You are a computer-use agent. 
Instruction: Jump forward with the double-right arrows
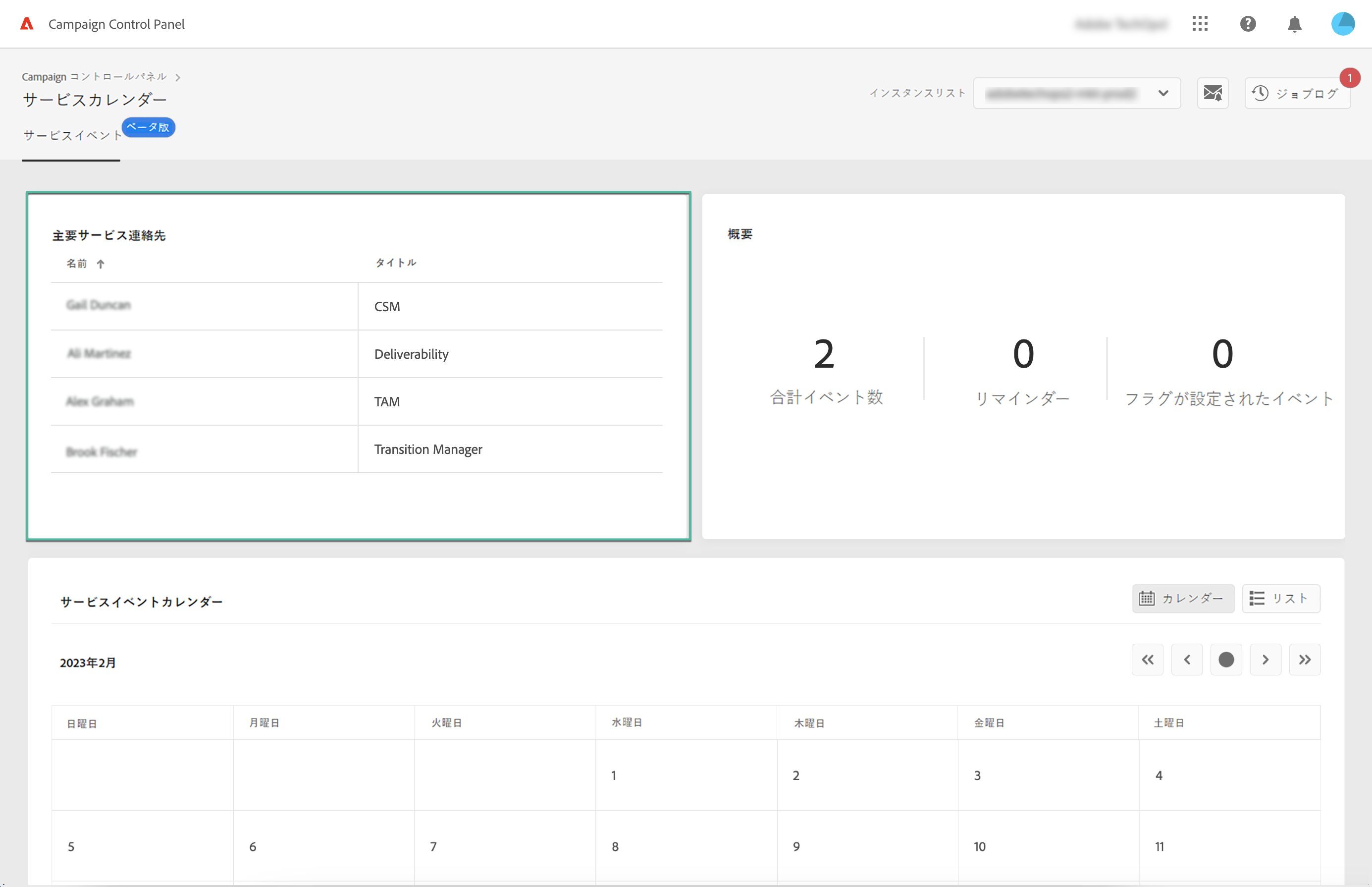[1304, 660]
